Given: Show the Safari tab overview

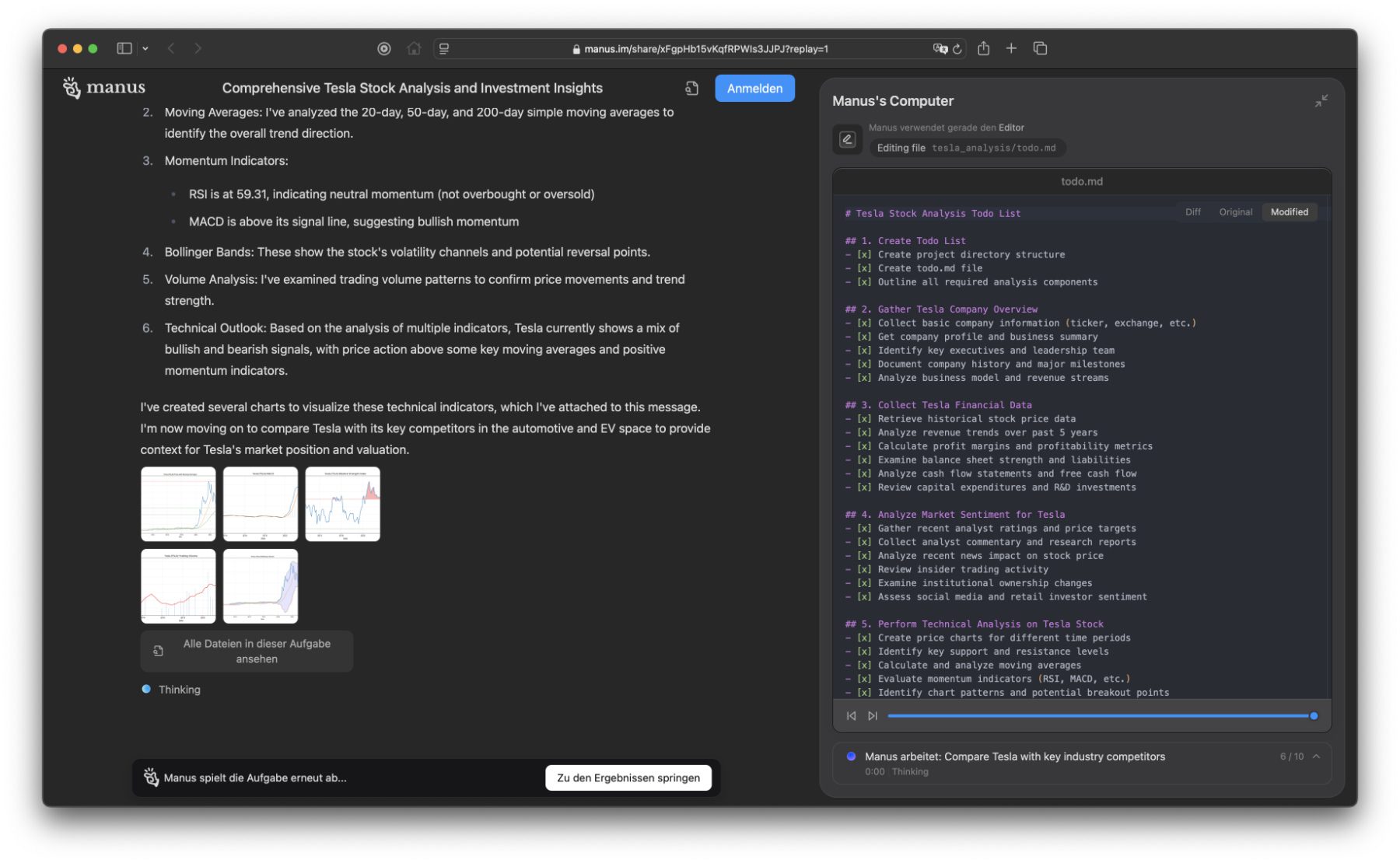Looking at the screenshot, I should point(1040,48).
